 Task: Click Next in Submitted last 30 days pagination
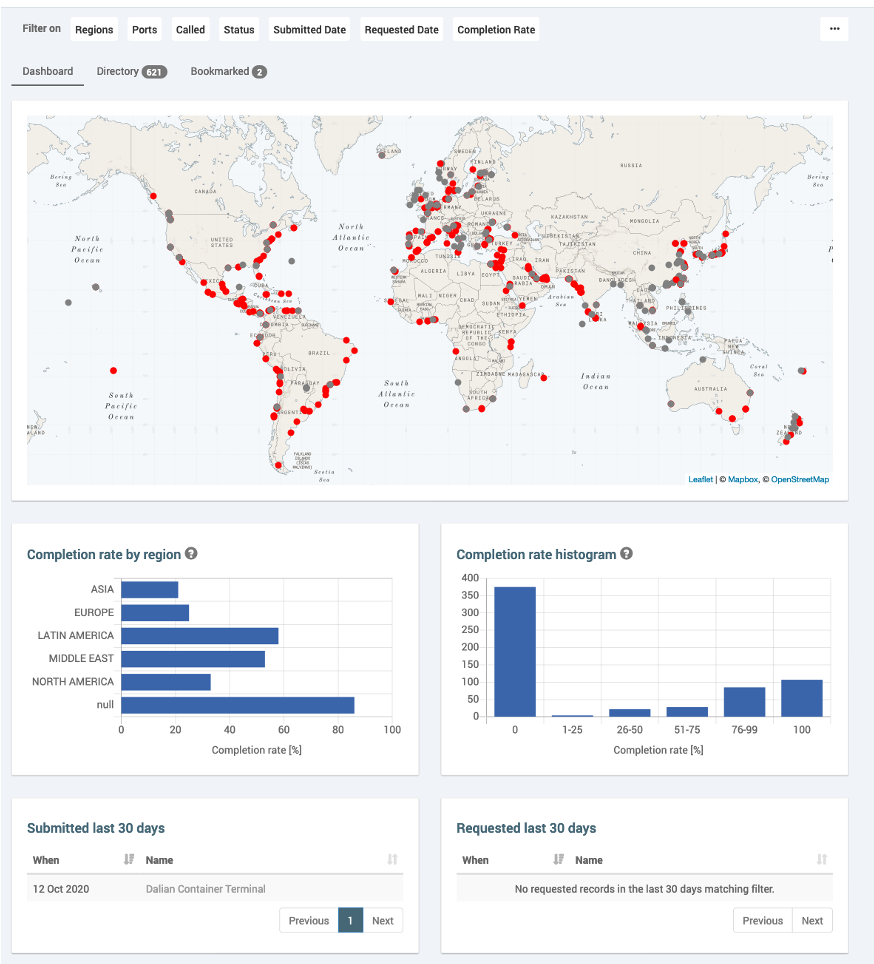point(382,921)
